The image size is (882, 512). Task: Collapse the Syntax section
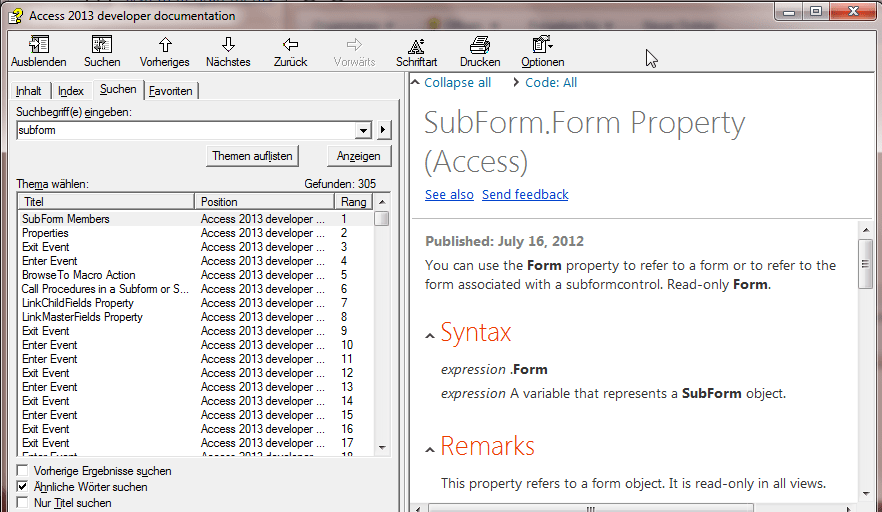pyautogui.click(x=430, y=336)
